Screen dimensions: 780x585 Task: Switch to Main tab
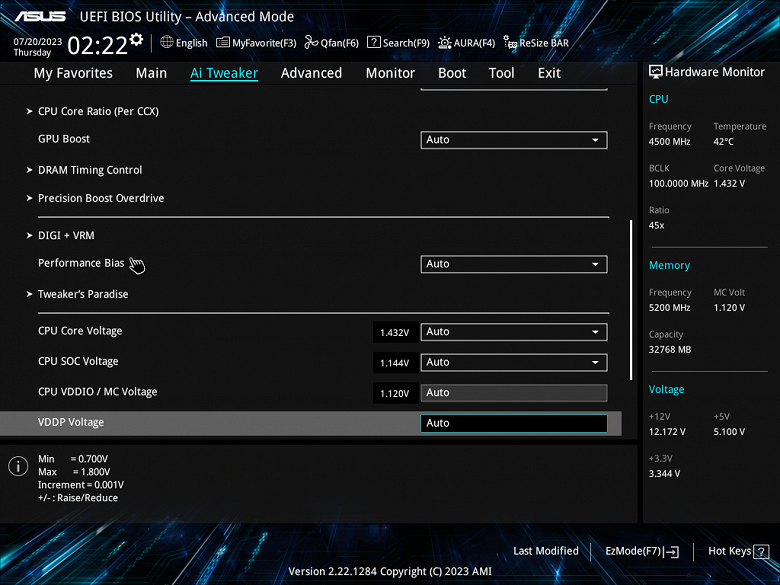click(151, 73)
